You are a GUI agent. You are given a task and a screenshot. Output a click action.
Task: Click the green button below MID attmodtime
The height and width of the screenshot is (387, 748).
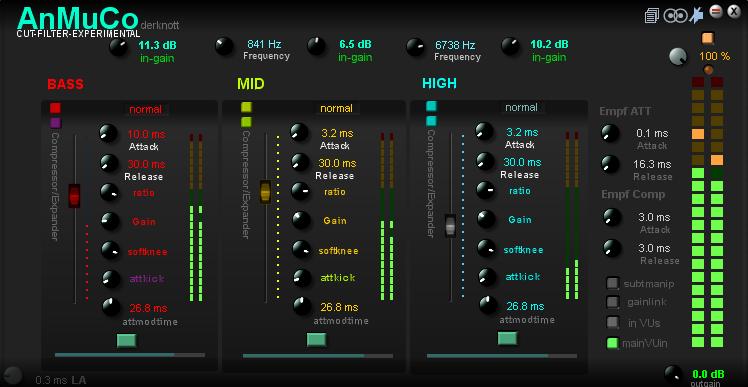point(316,339)
